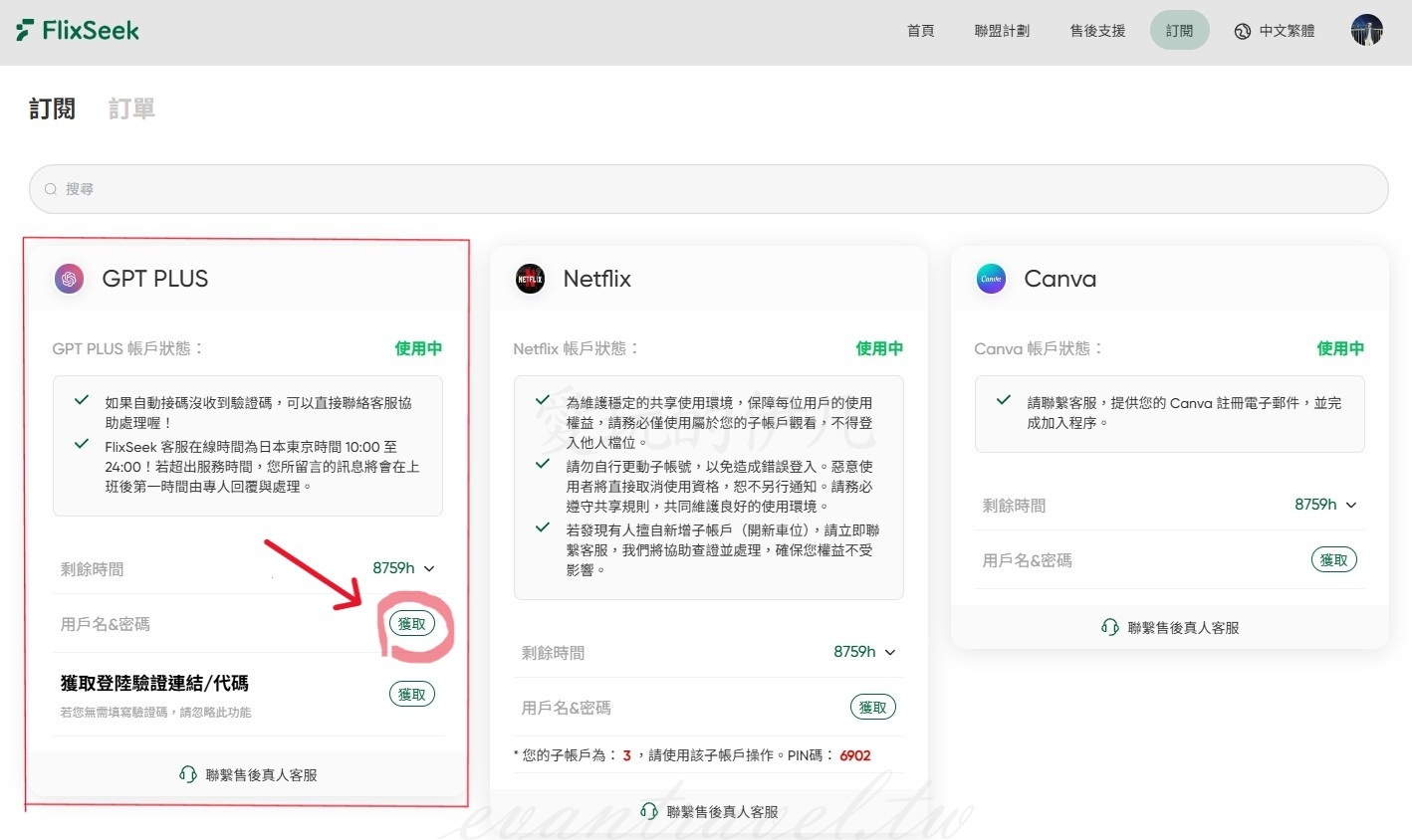Switch to the 訂單 tab
Screen dimensions: 1412x840
pos(131,108)
